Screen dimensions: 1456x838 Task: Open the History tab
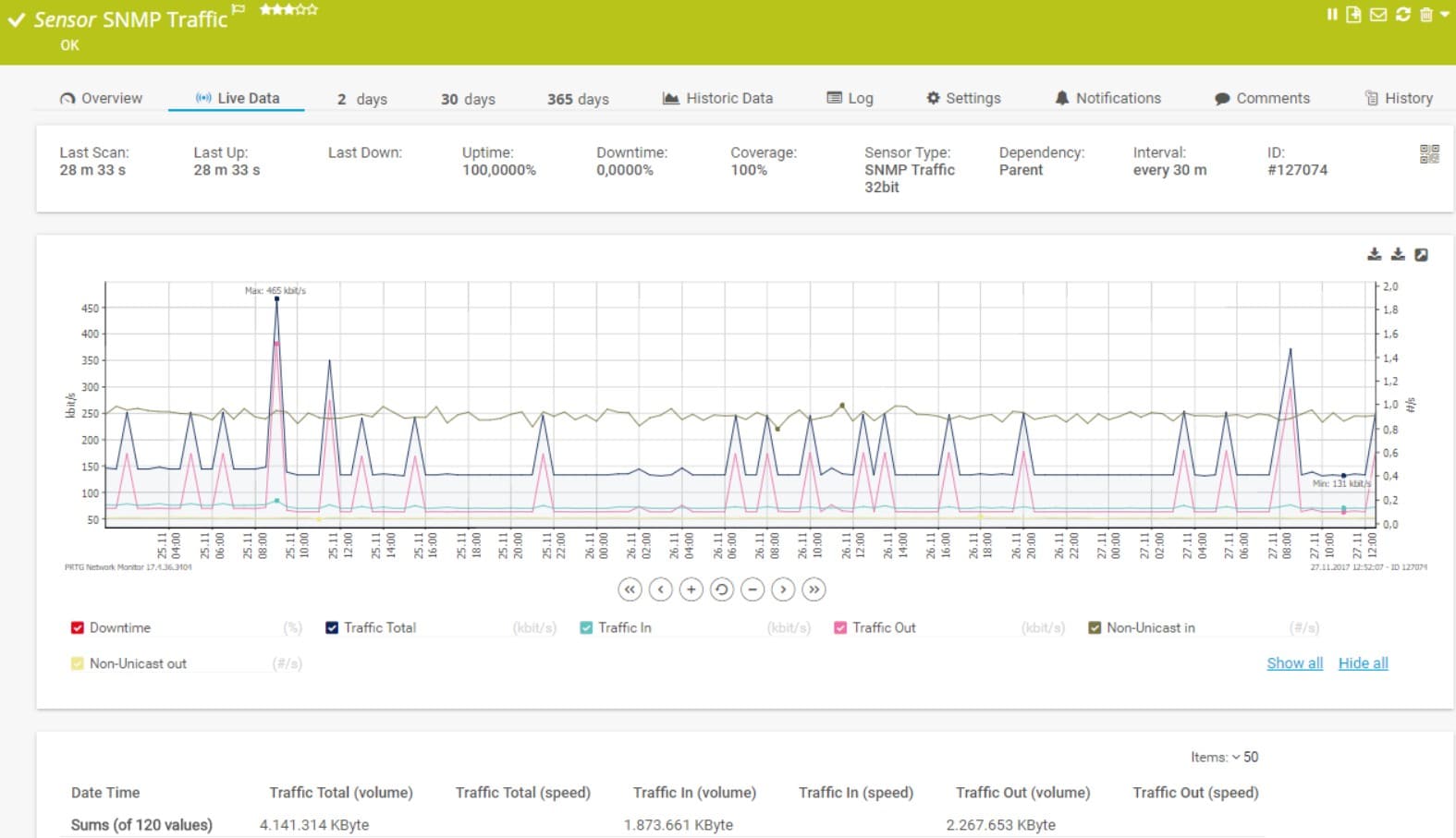point(1399,98)
